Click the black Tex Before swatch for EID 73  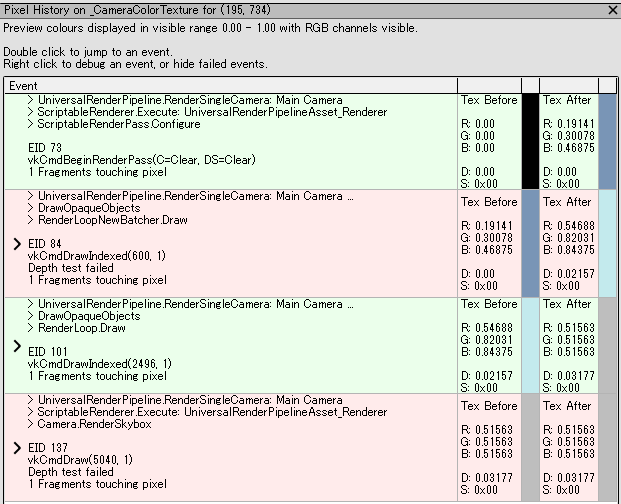[530, 141]
